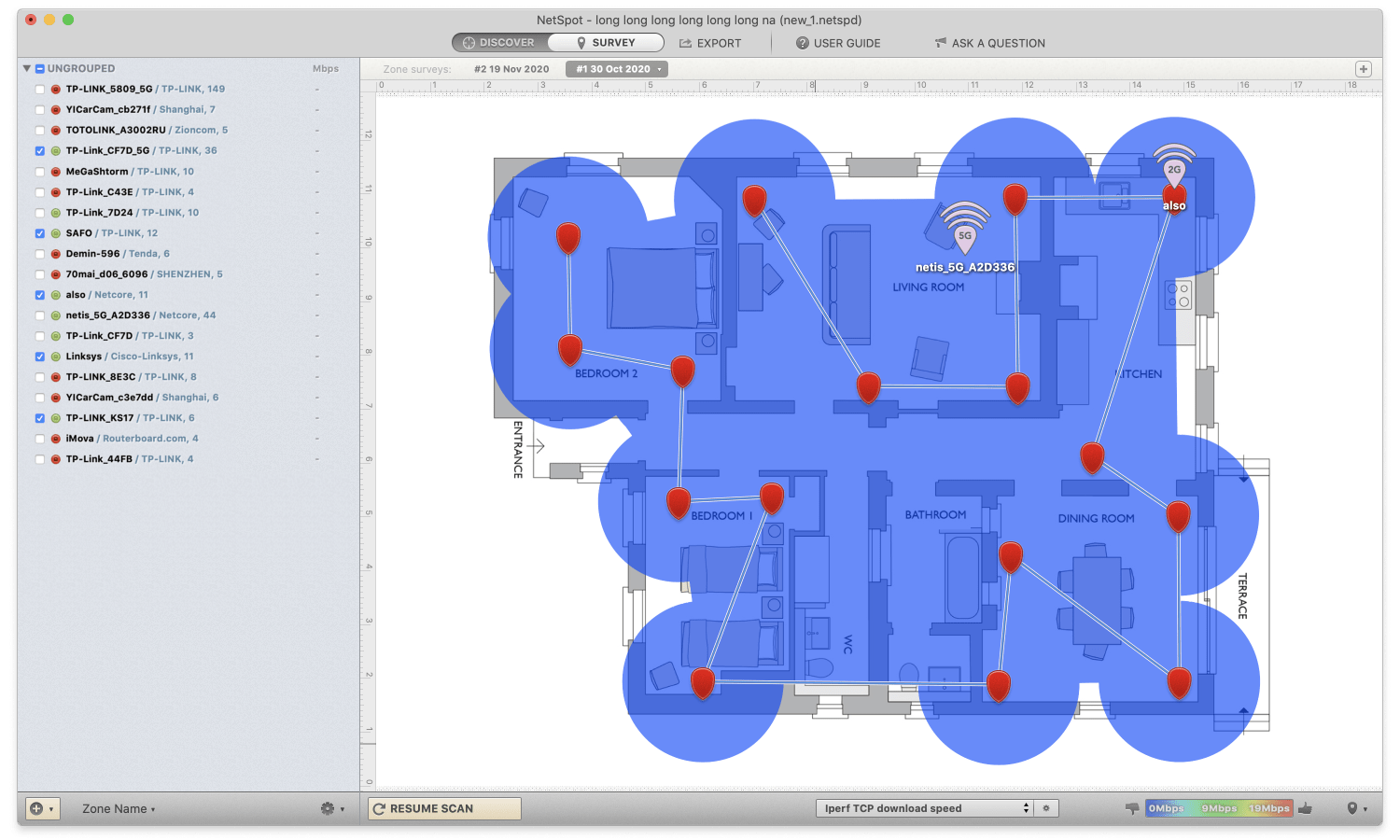Click the sampling point above Dining Room label
This screenshot has height=840, width=1400.
1092,456
